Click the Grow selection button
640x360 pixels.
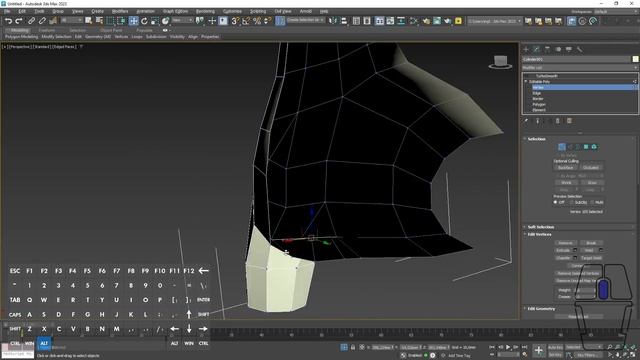tap(592, 183)
